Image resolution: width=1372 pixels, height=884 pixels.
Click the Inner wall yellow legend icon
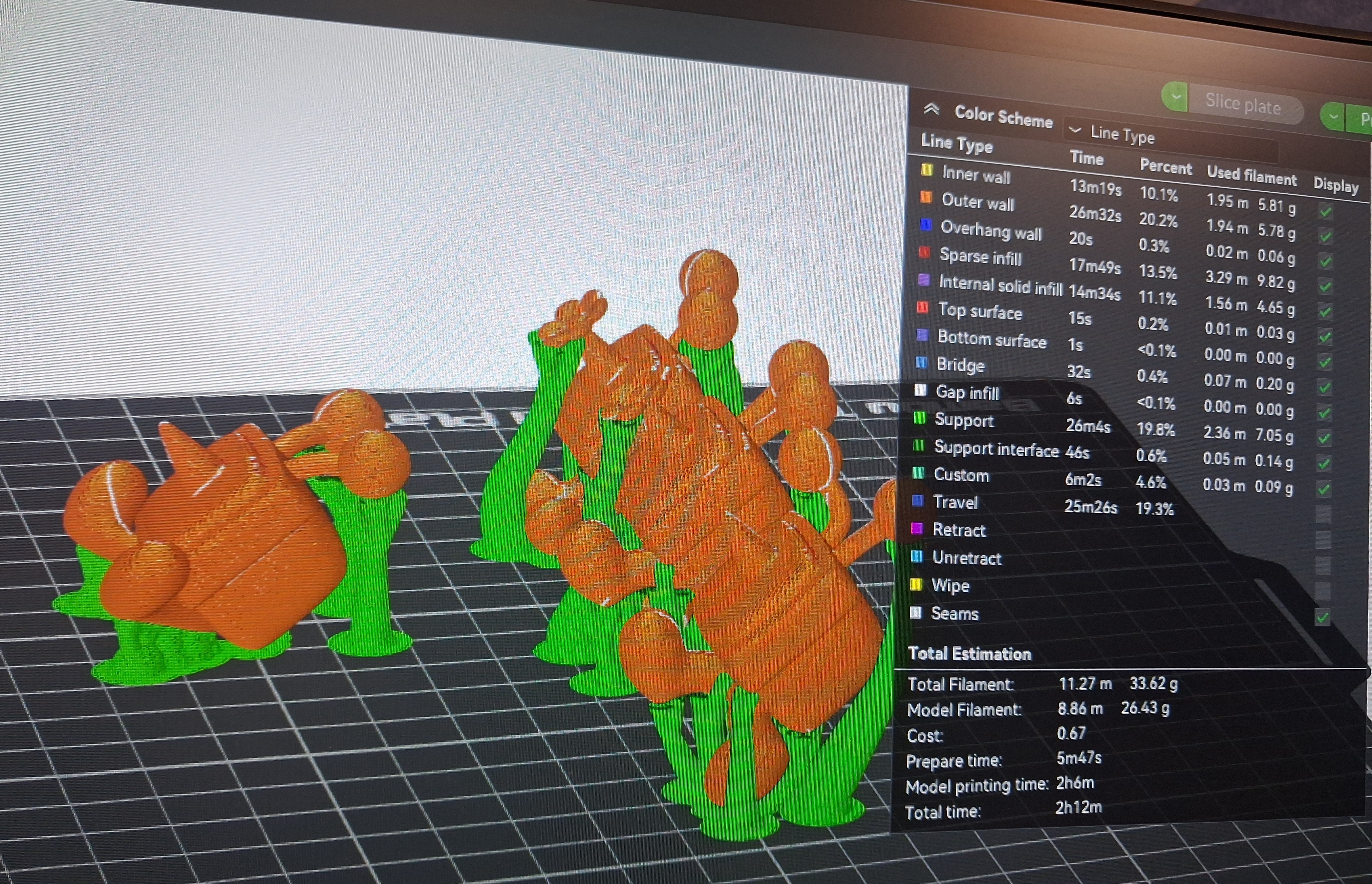tap(927, 170)
